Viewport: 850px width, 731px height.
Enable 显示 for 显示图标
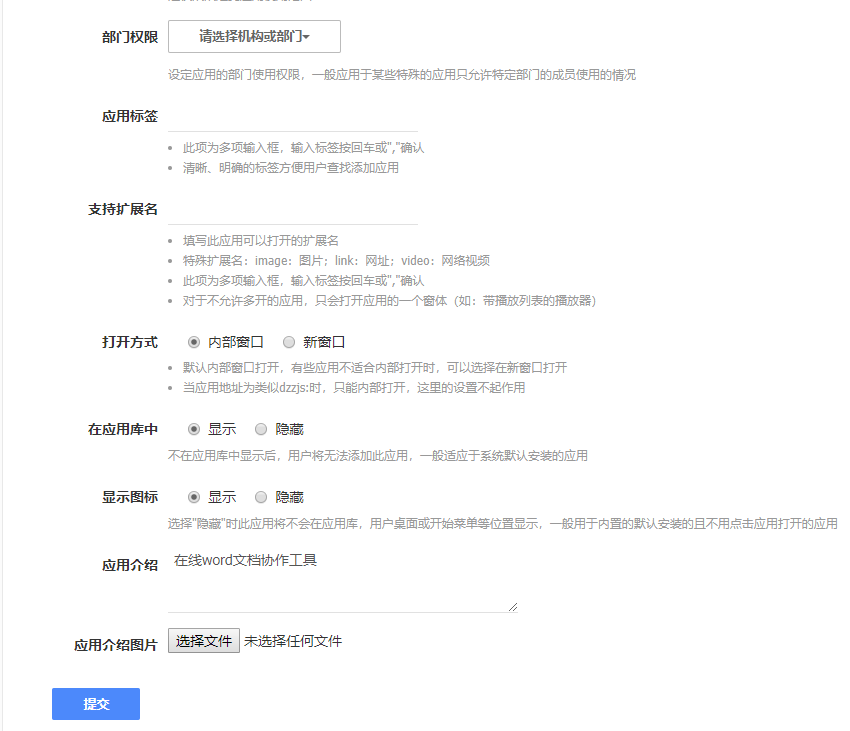[x=194, y=497]
